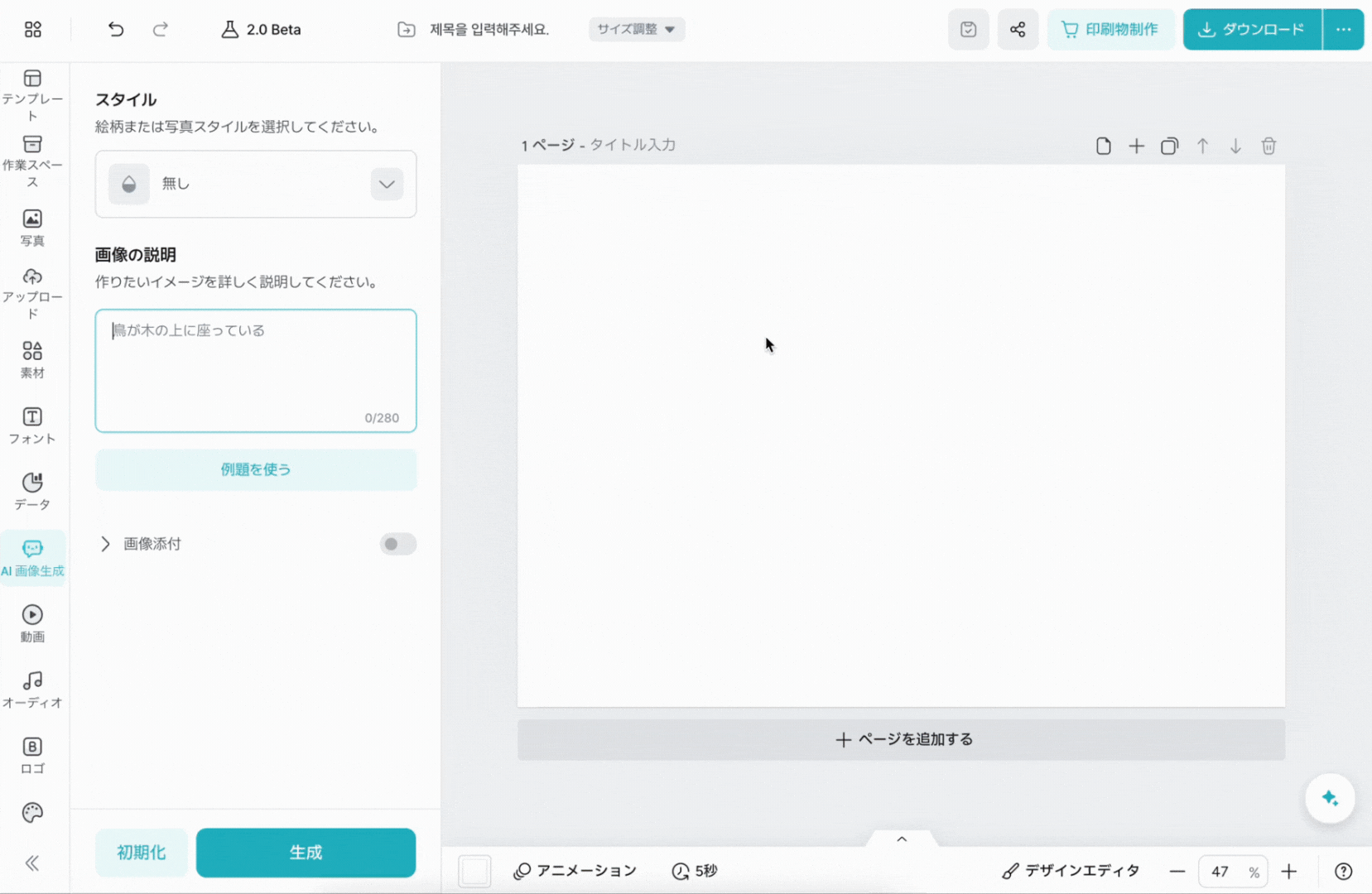The image size is (1372, 894).
Task: Delete the current page with trash icon
Action: pyautogui.click(x=1269, y=146)
